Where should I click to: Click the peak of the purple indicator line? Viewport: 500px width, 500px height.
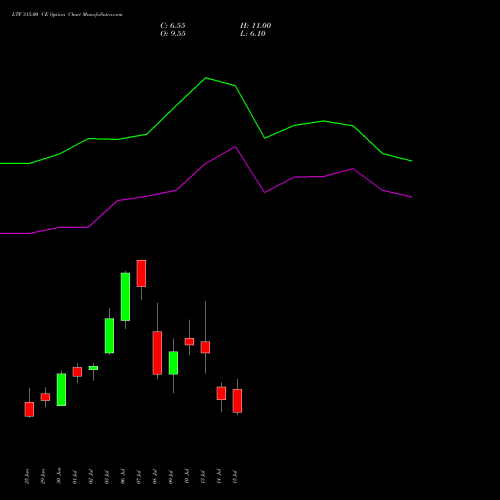click(235, 147)
